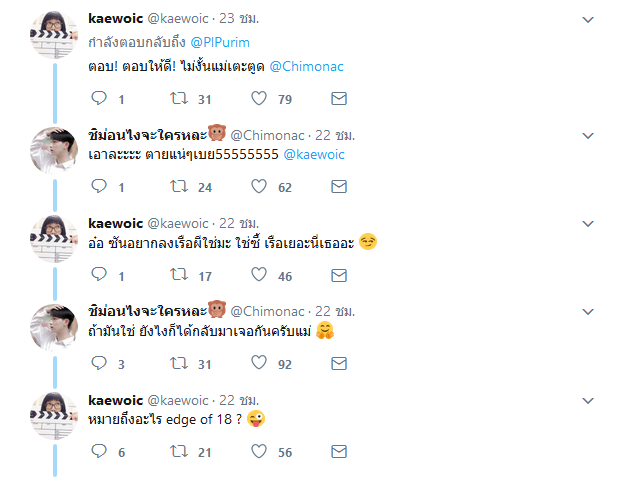This screenshot has height=477, width=625.
Task: Expand options chevron on the last tweet
Action: tap(588, 401)
